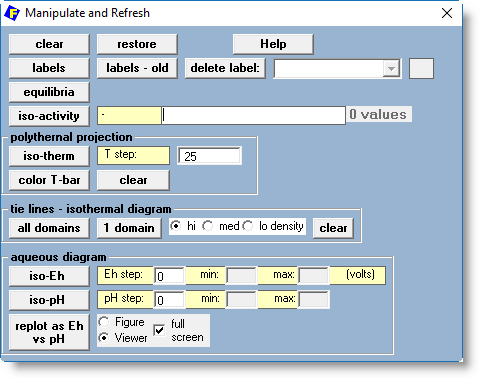
Task: Open the delete label dropdown arrow
Action: pyautogui.click(x=391, y=69)
